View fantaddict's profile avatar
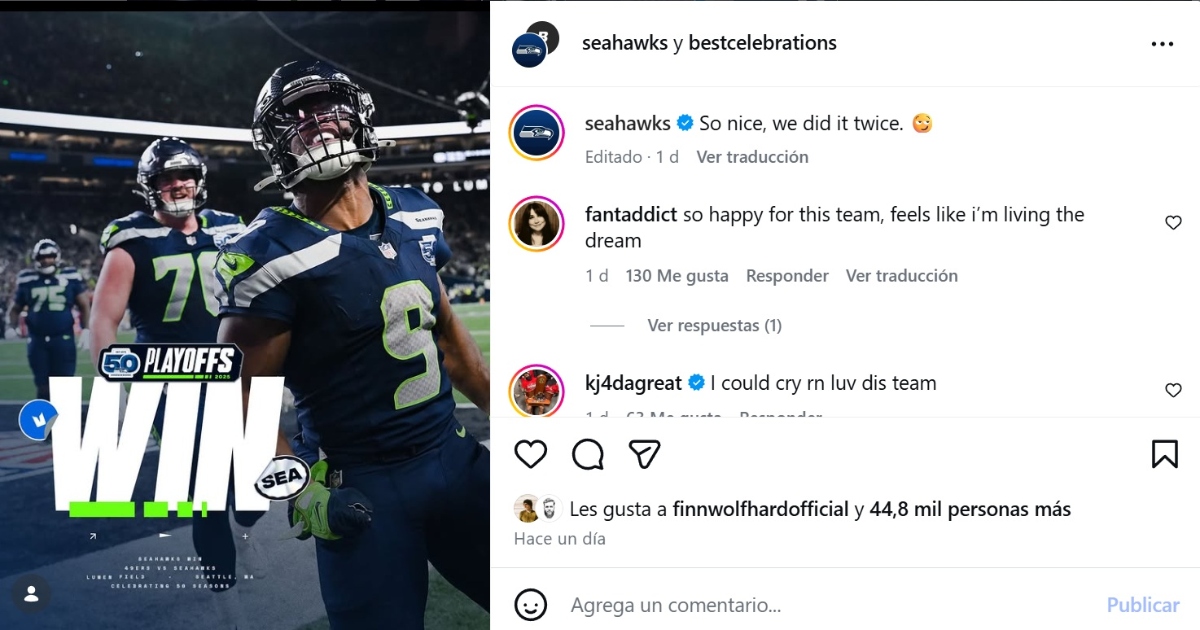The width and height of the screenshot is (1200, 630). 537,223
